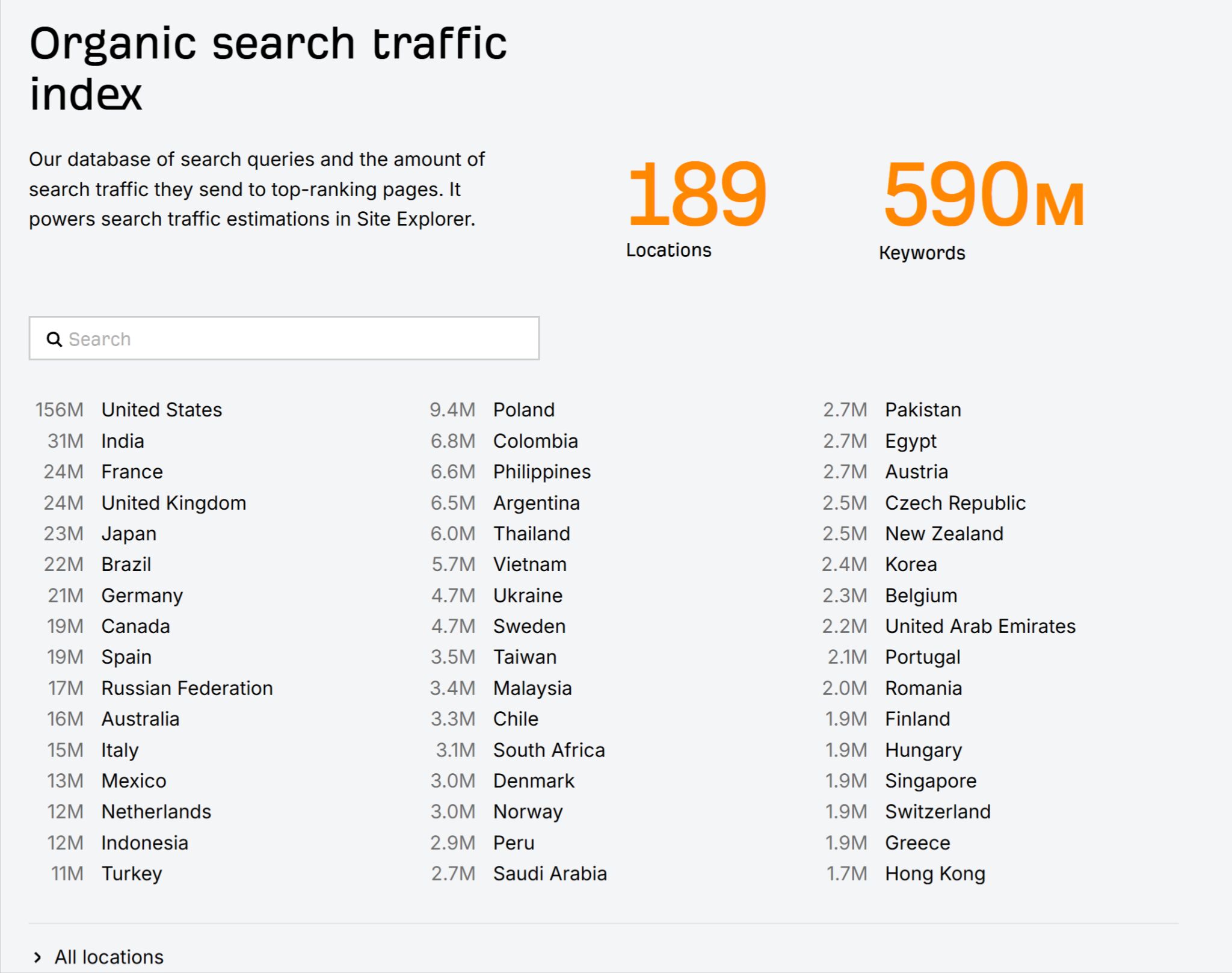This screenshot has width=1232, height=973.
Task: Select Hong Kong at the bottom right
Action: 934,873
